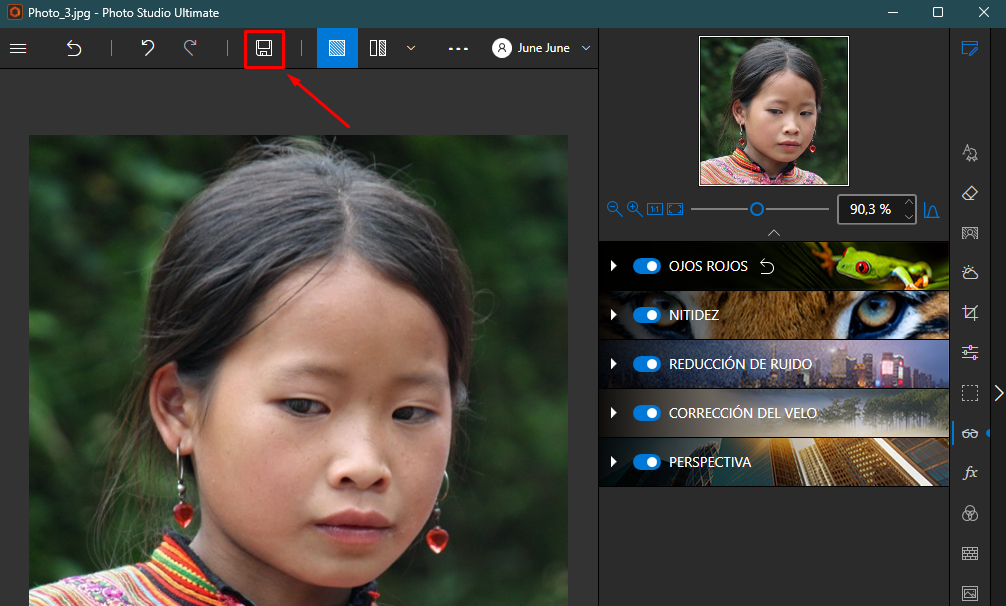Image resolution: width=1006 pixels, height=606 pixels.
Task: Redo the last undone edit
Action: [190, 48]
